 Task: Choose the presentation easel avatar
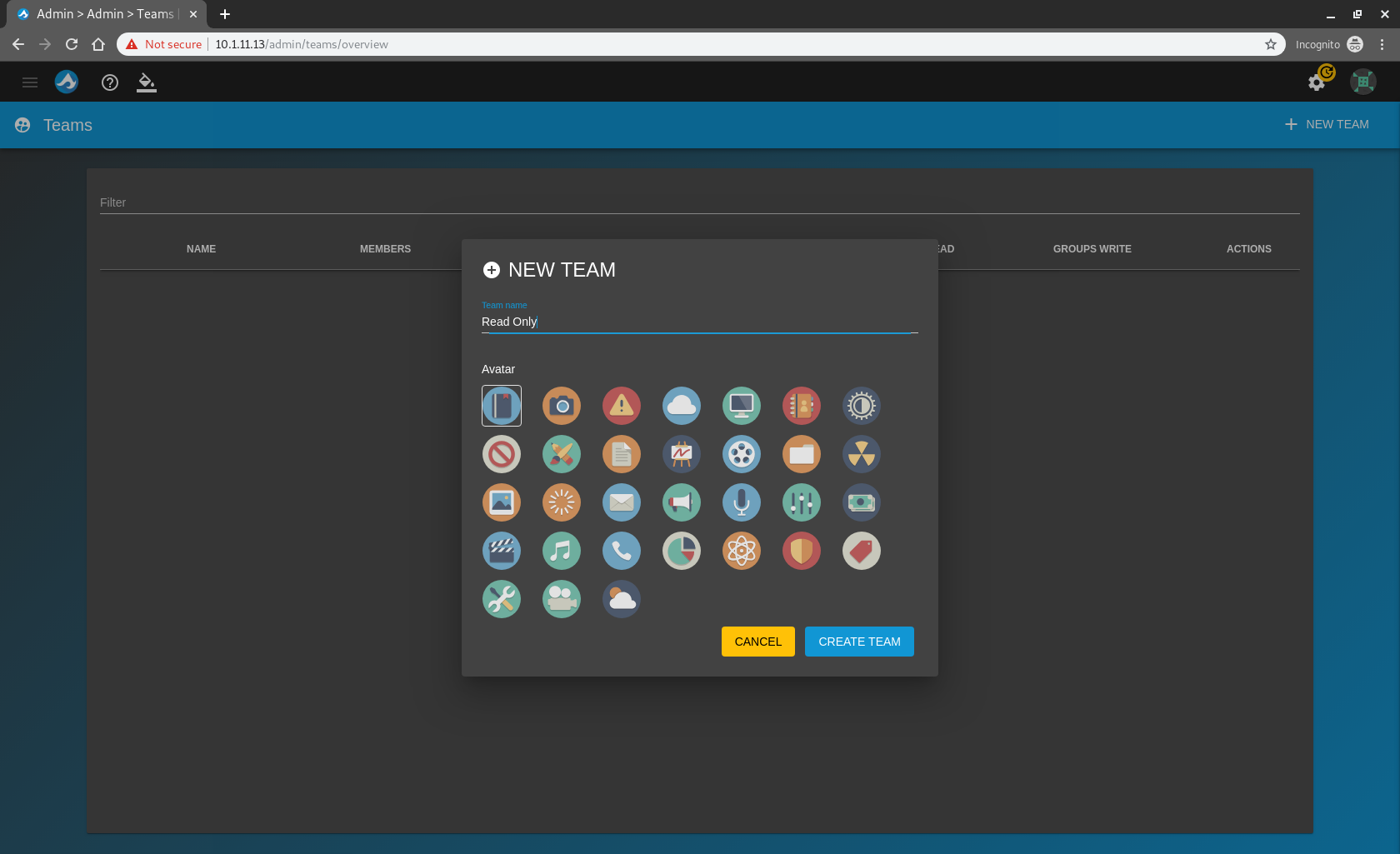click(x=682, y=454)
